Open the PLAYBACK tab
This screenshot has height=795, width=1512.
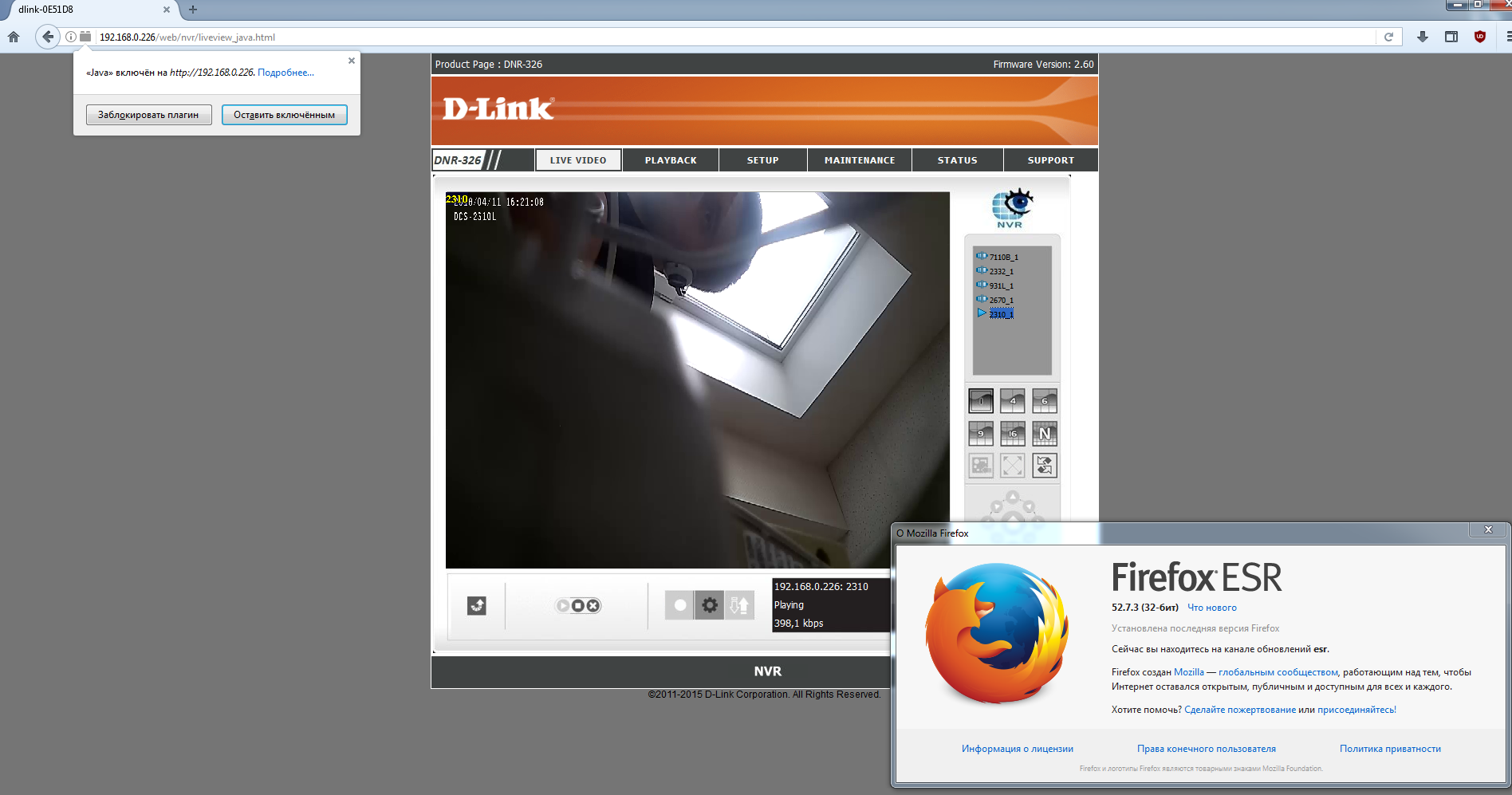(x=671, y=160)
